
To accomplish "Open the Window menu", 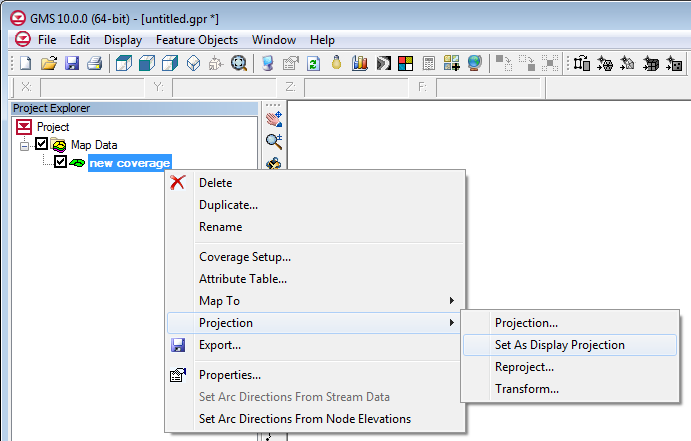I will coord(274,40).
